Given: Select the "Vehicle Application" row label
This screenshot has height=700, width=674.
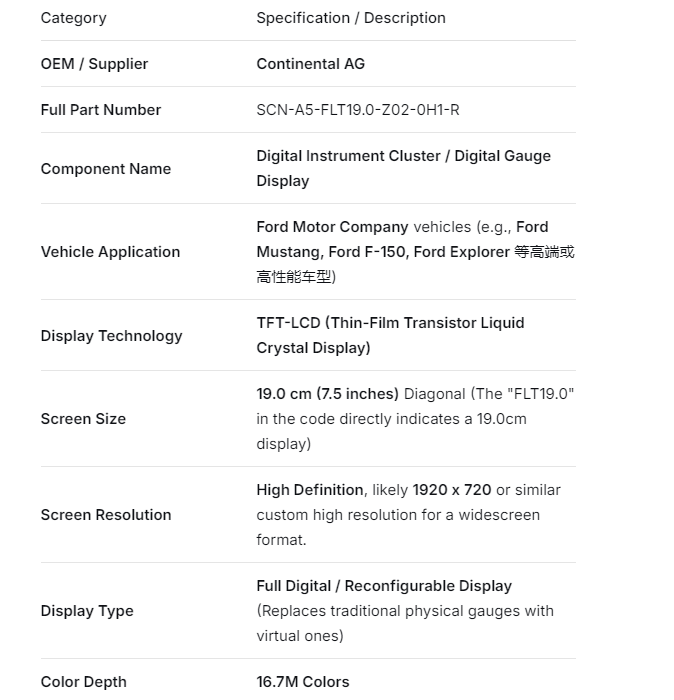Looking at the screenshot, I should point(110,252).
